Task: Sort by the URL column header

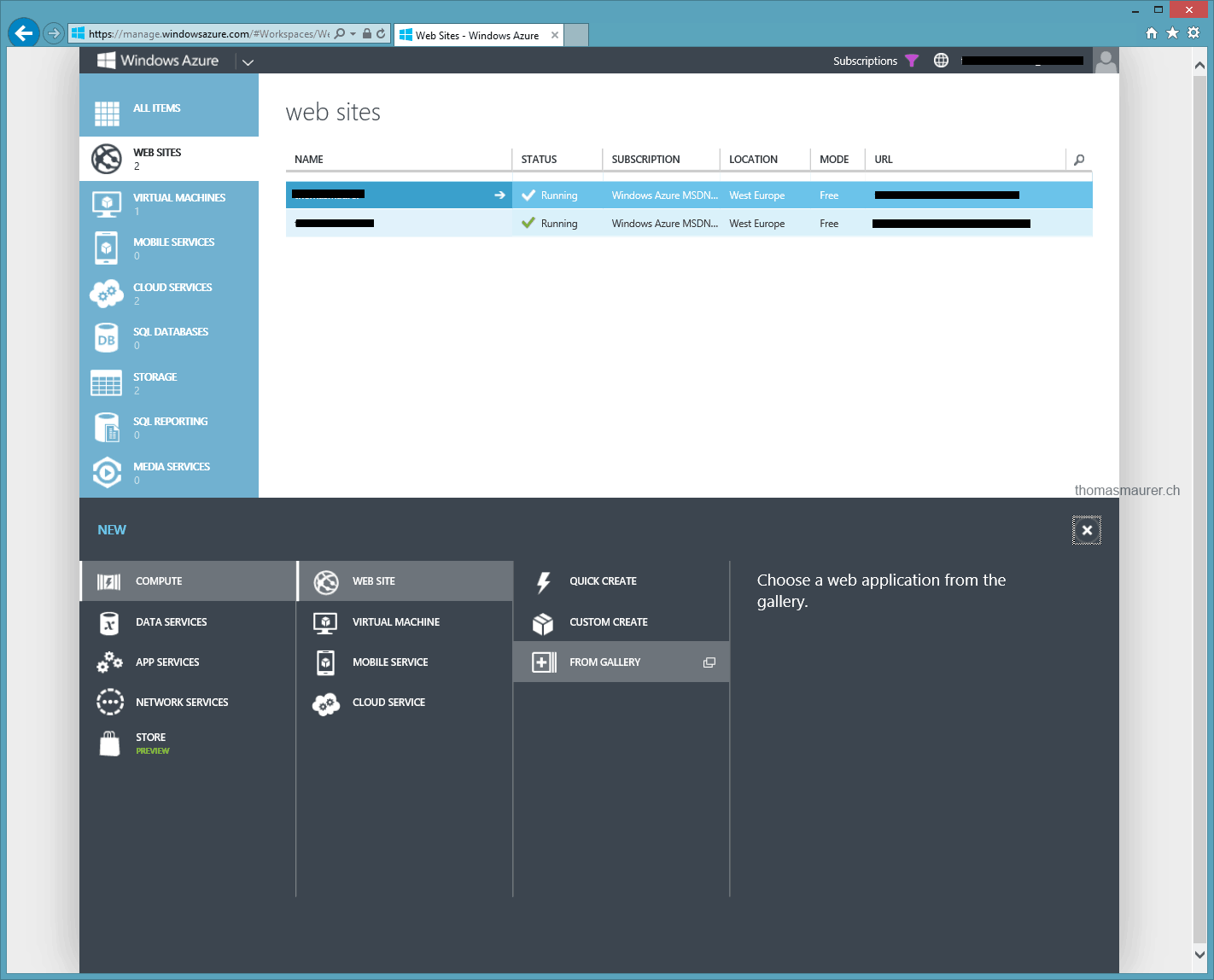Action: tap(884, 160)
